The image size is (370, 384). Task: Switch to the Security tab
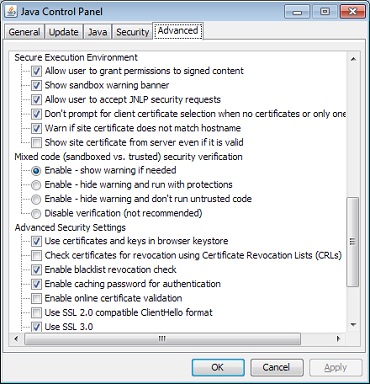point(132,32)
